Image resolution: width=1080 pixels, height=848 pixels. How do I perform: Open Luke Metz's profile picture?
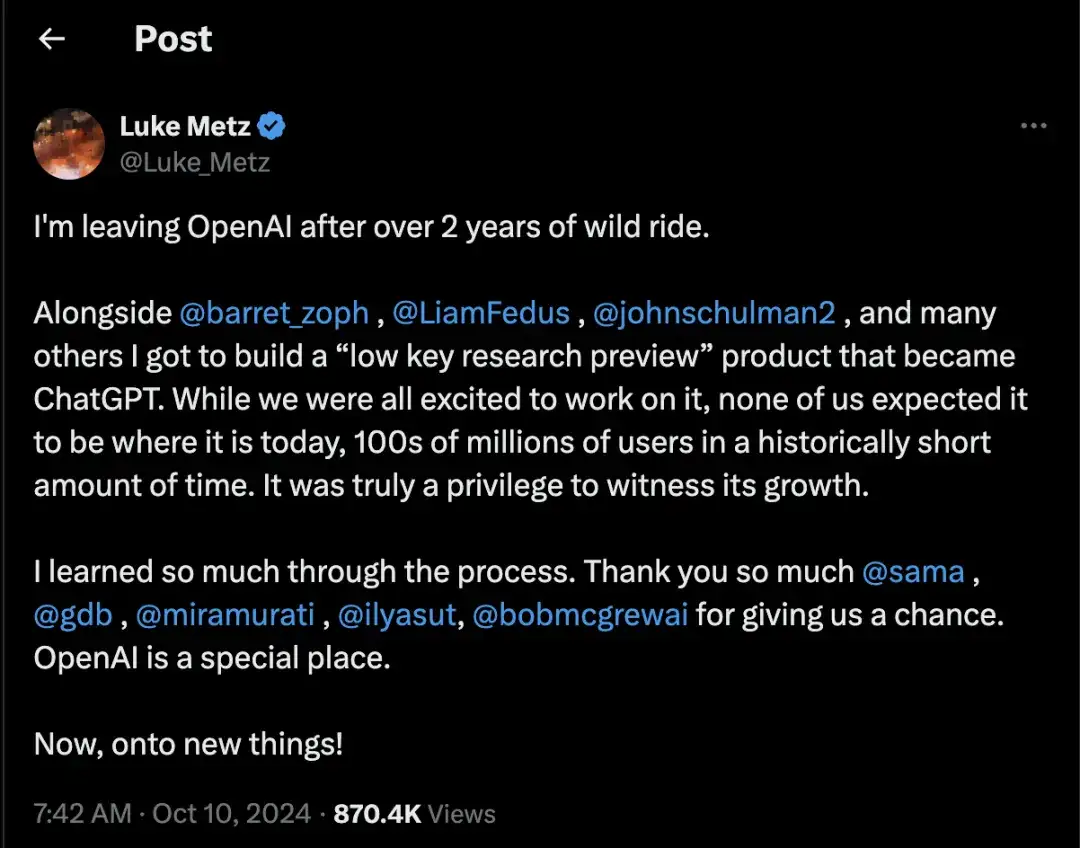coord(69,144)
